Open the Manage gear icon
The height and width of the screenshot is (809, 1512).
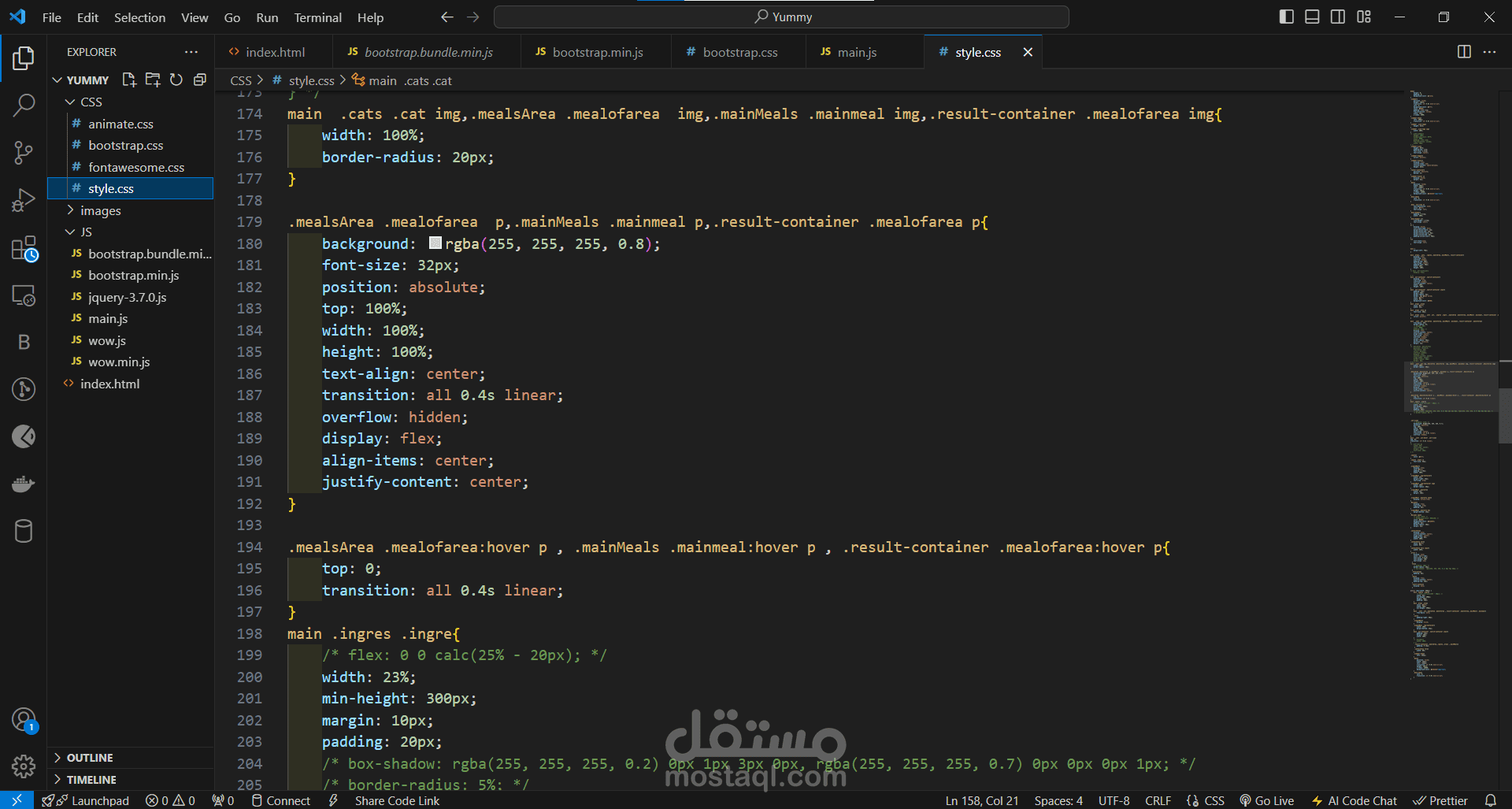24,766
